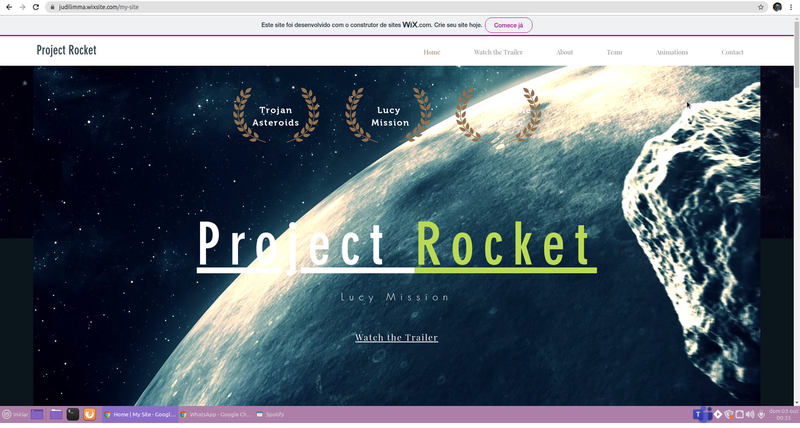Viewport: 800px width, 428px height.
Task: Open the volume speaker tray icon
Action: pos(749,415)
